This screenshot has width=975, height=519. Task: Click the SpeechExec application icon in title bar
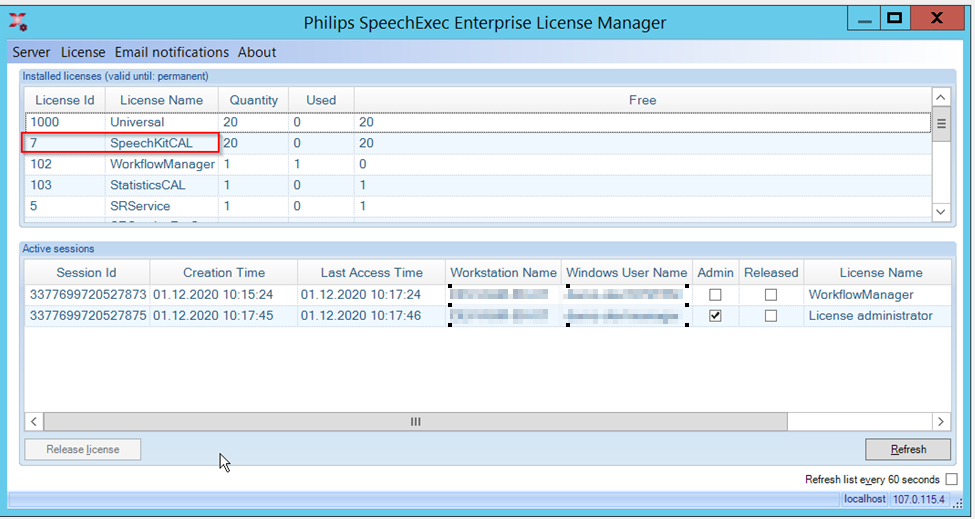(19, 22)
